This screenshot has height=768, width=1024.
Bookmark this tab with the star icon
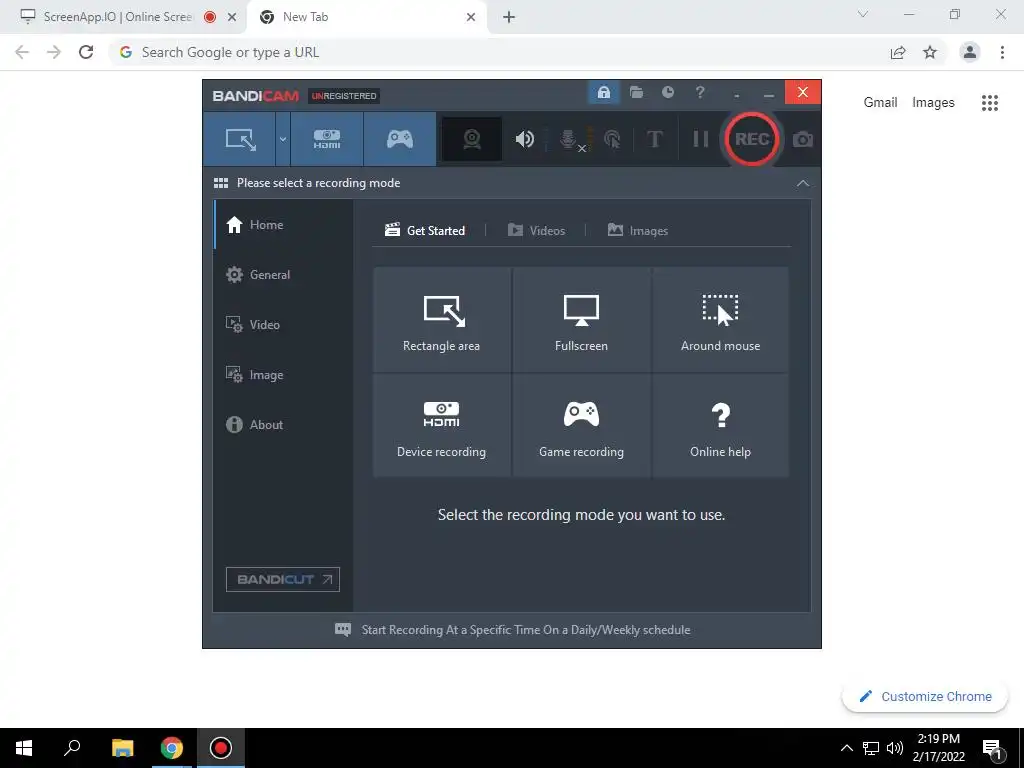(930, 52)
